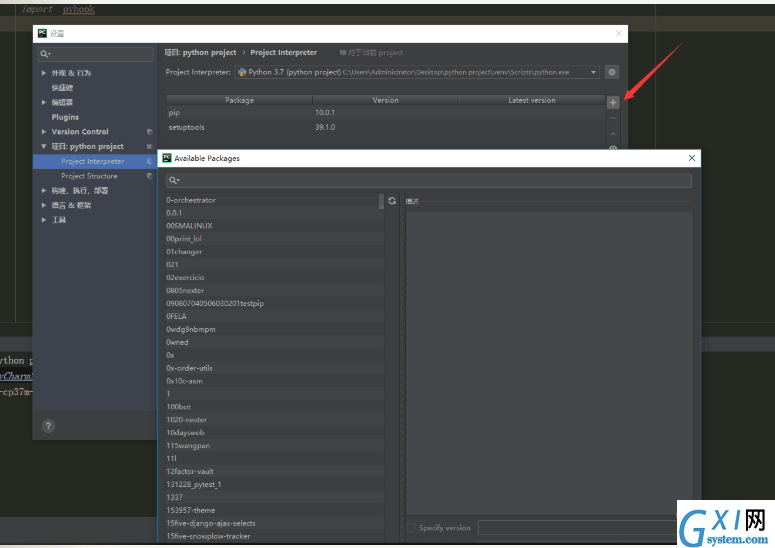Select package 0x-order-utils

pyautogui.click(x=274, y=368)
